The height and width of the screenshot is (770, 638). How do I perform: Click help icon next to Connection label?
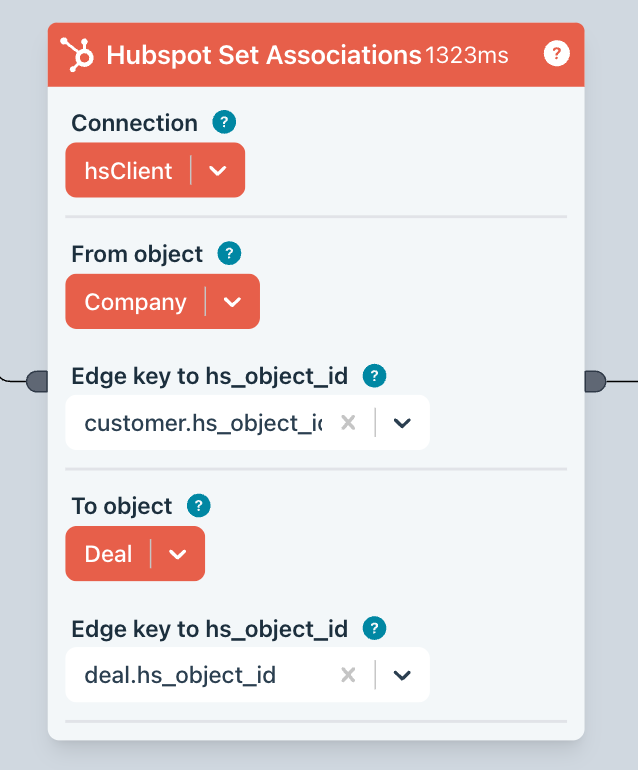click(x=224, y=123)
